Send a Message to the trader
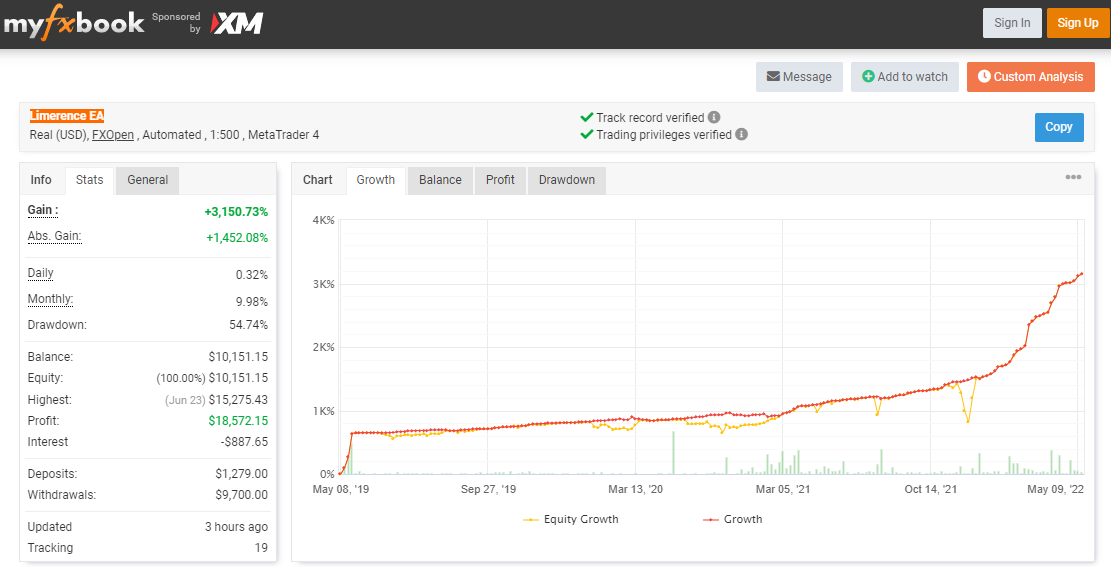The height and width of the screenshot is (567, 1111). pyautogui.click(x=799, y=77)
